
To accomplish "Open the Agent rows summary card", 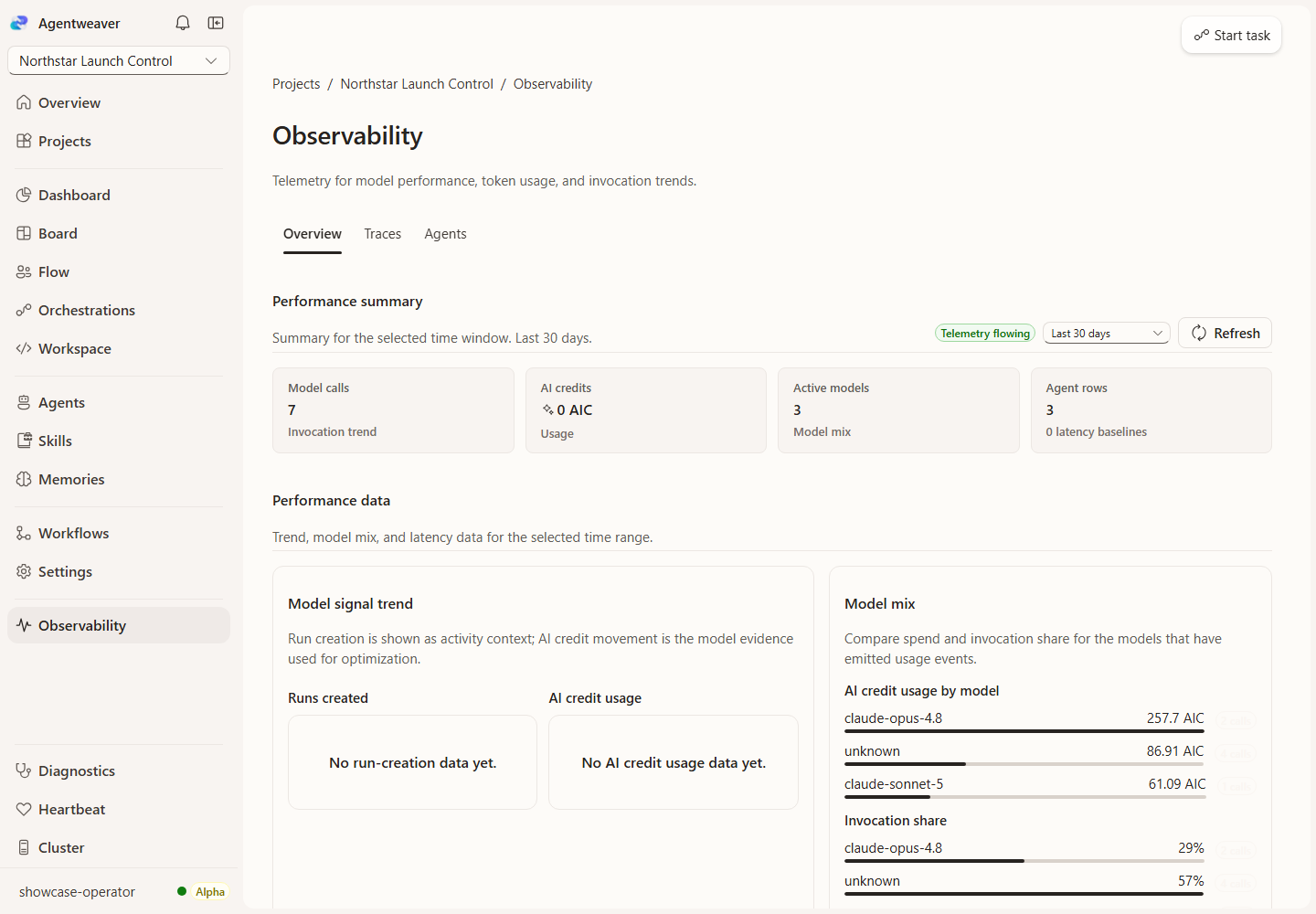I will [x=1151, y=410].
